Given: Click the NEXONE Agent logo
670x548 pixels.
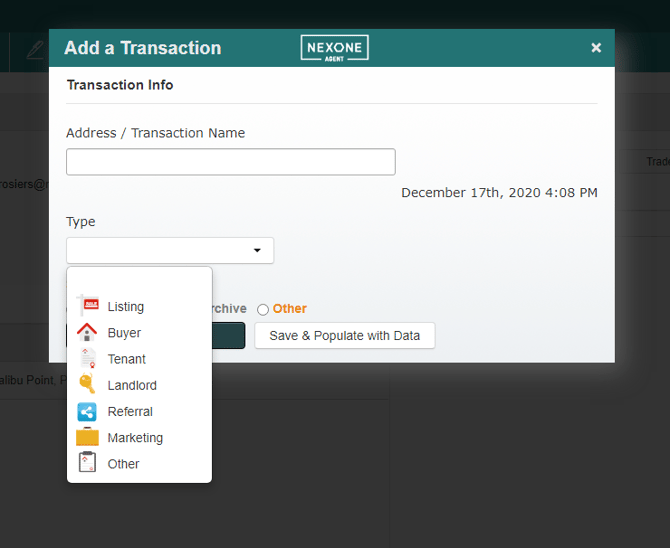Looking at the screenshot, I should 334,48.
